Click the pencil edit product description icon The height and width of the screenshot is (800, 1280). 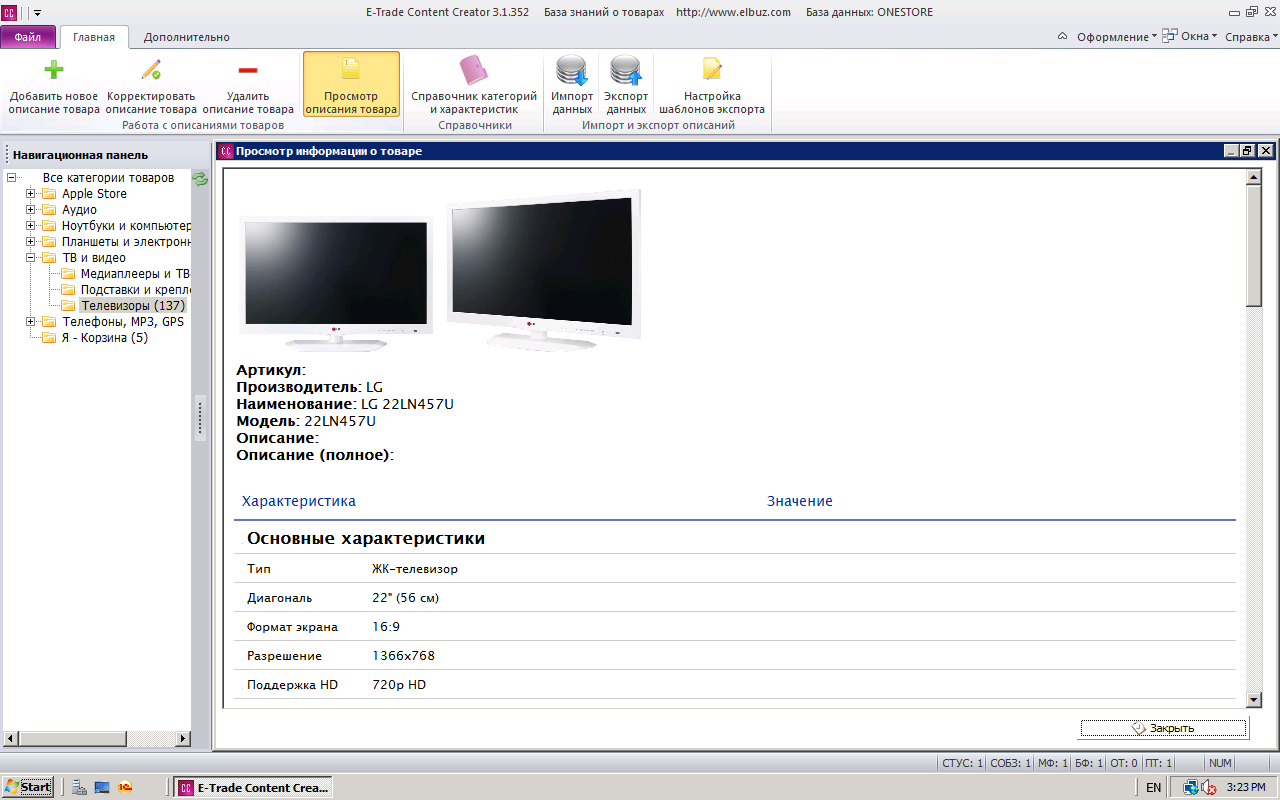click(x=151, y=70)
